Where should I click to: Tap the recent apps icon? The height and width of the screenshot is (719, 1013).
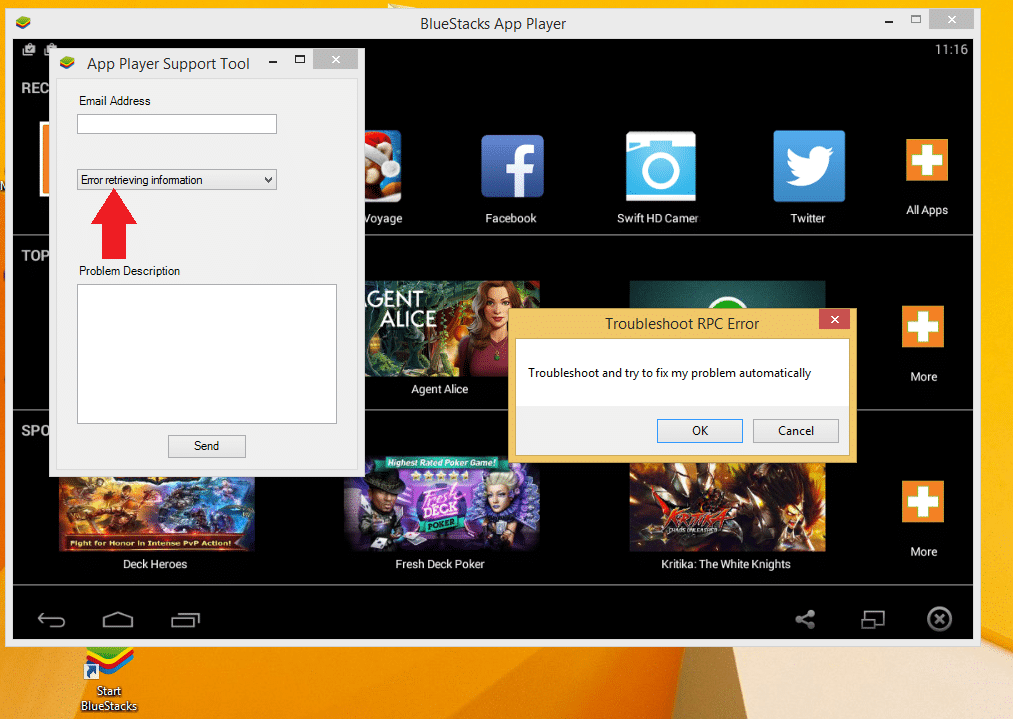click(x=185, y=620)
